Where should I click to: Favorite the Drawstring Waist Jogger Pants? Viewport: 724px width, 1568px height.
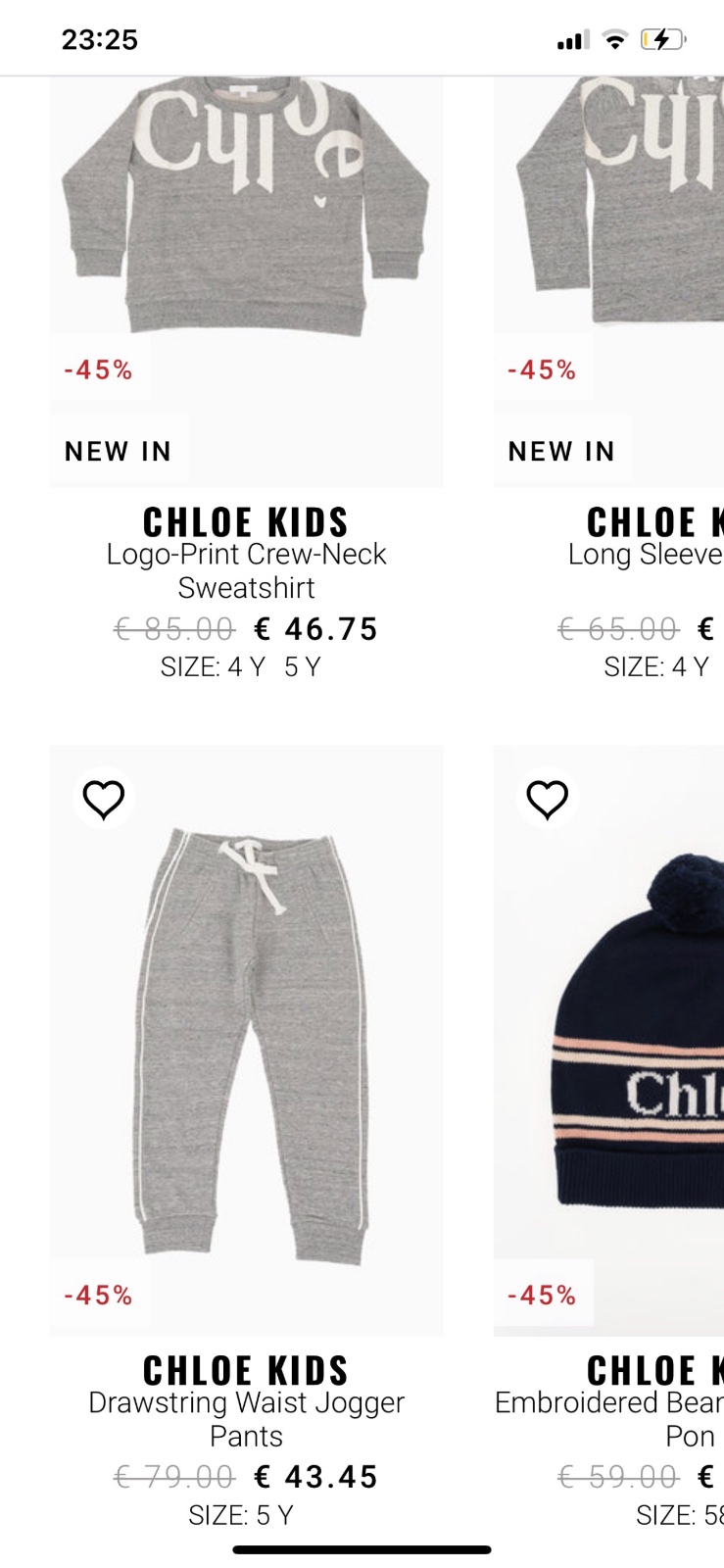click(104, 800)
